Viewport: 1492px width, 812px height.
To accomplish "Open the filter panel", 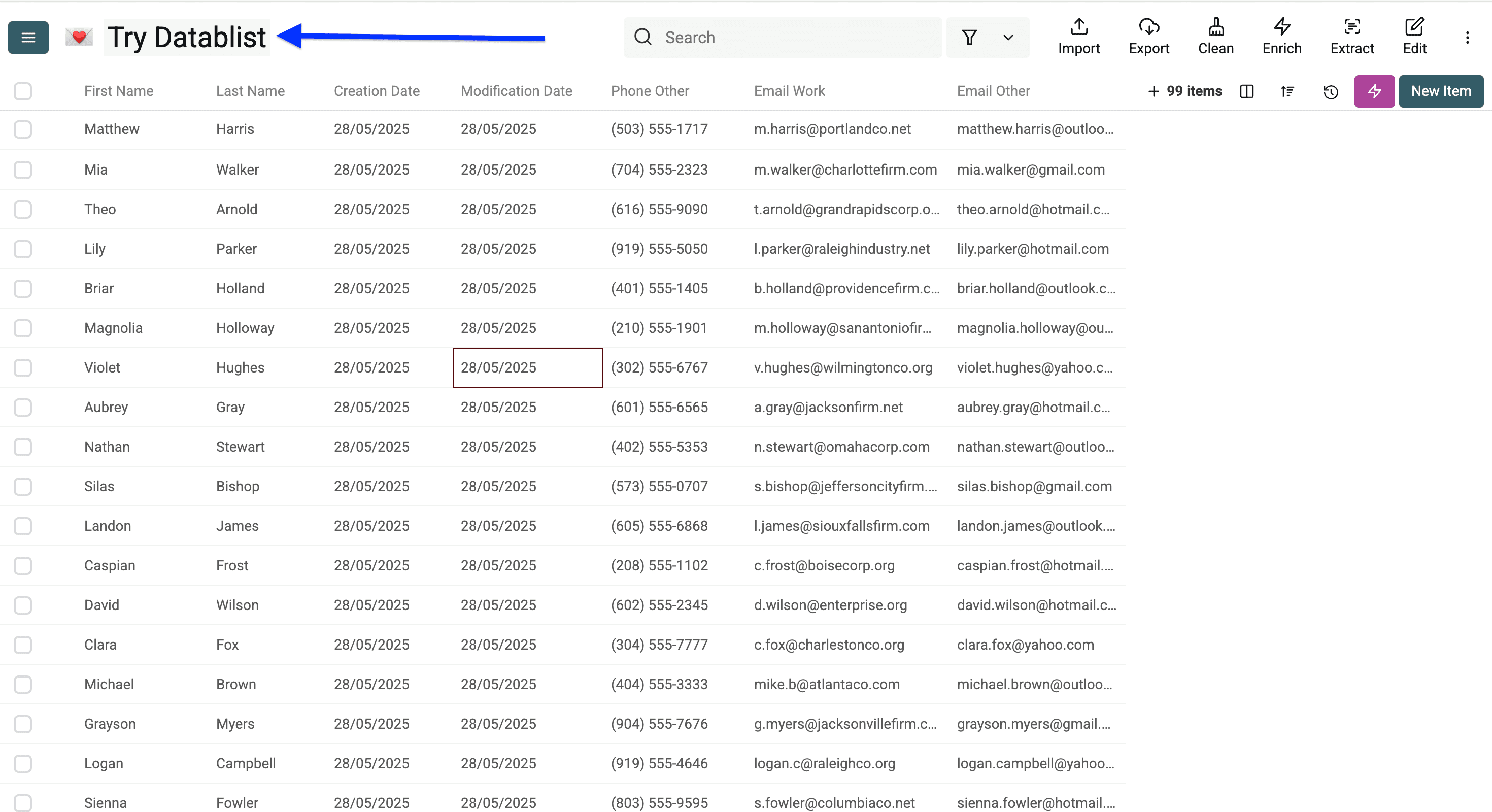I will tap(970, 37).
